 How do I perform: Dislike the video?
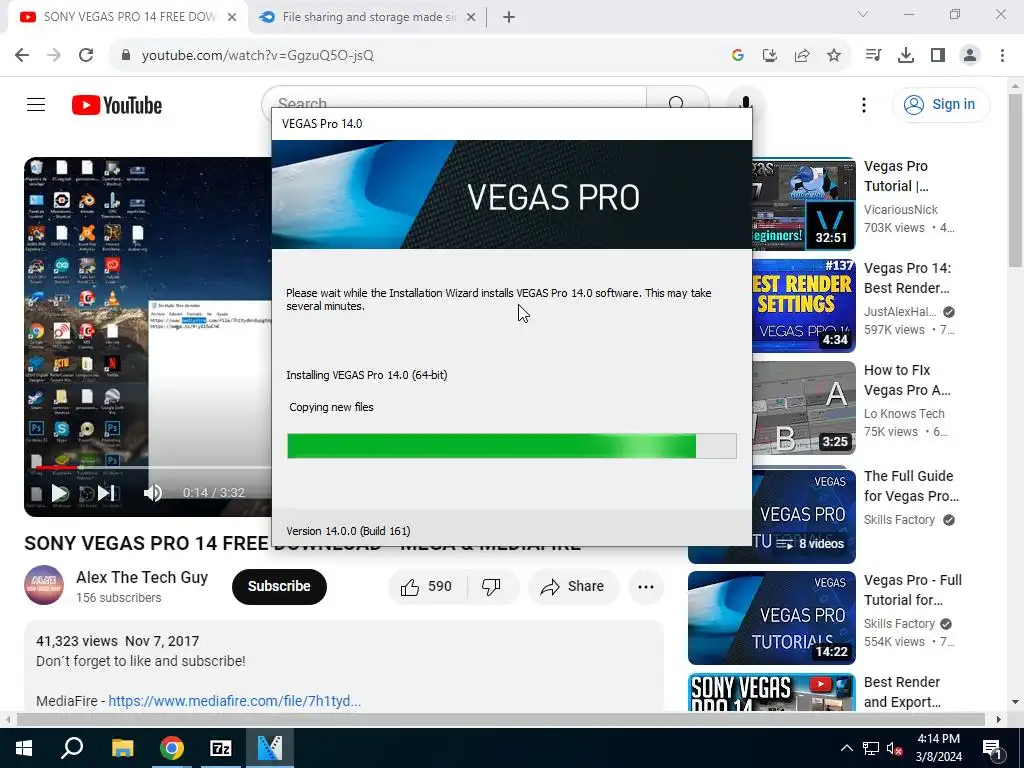(x=492, y=586)
